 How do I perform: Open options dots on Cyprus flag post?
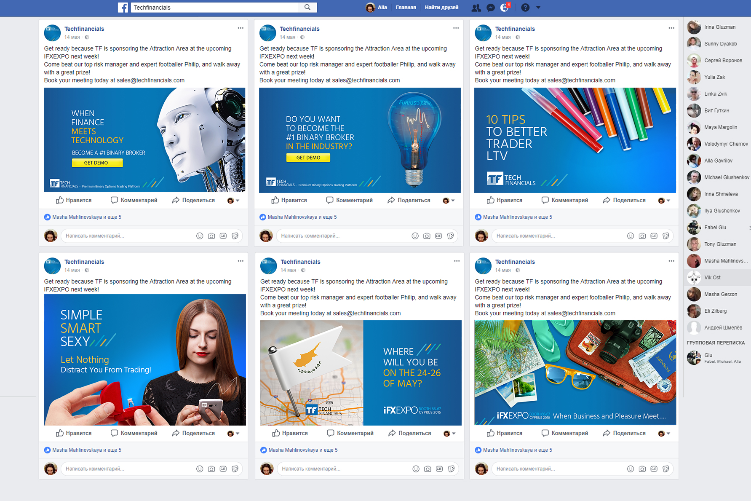[x=456, y=261]
